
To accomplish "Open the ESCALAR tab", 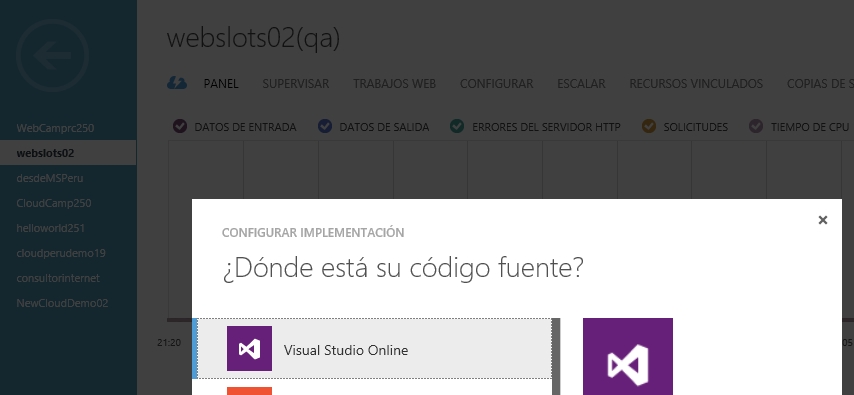I will tap(581, 84).
